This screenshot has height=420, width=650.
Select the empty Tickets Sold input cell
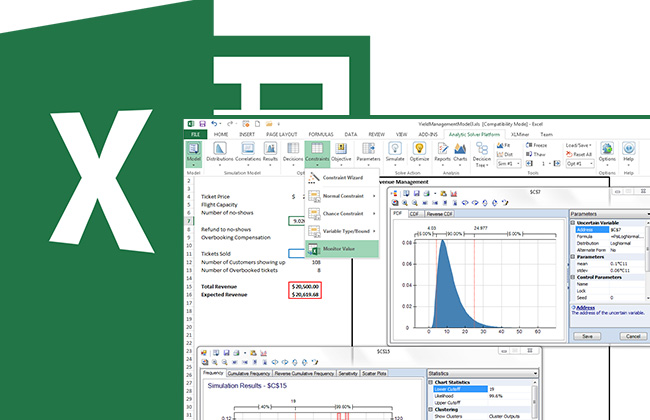297,253
